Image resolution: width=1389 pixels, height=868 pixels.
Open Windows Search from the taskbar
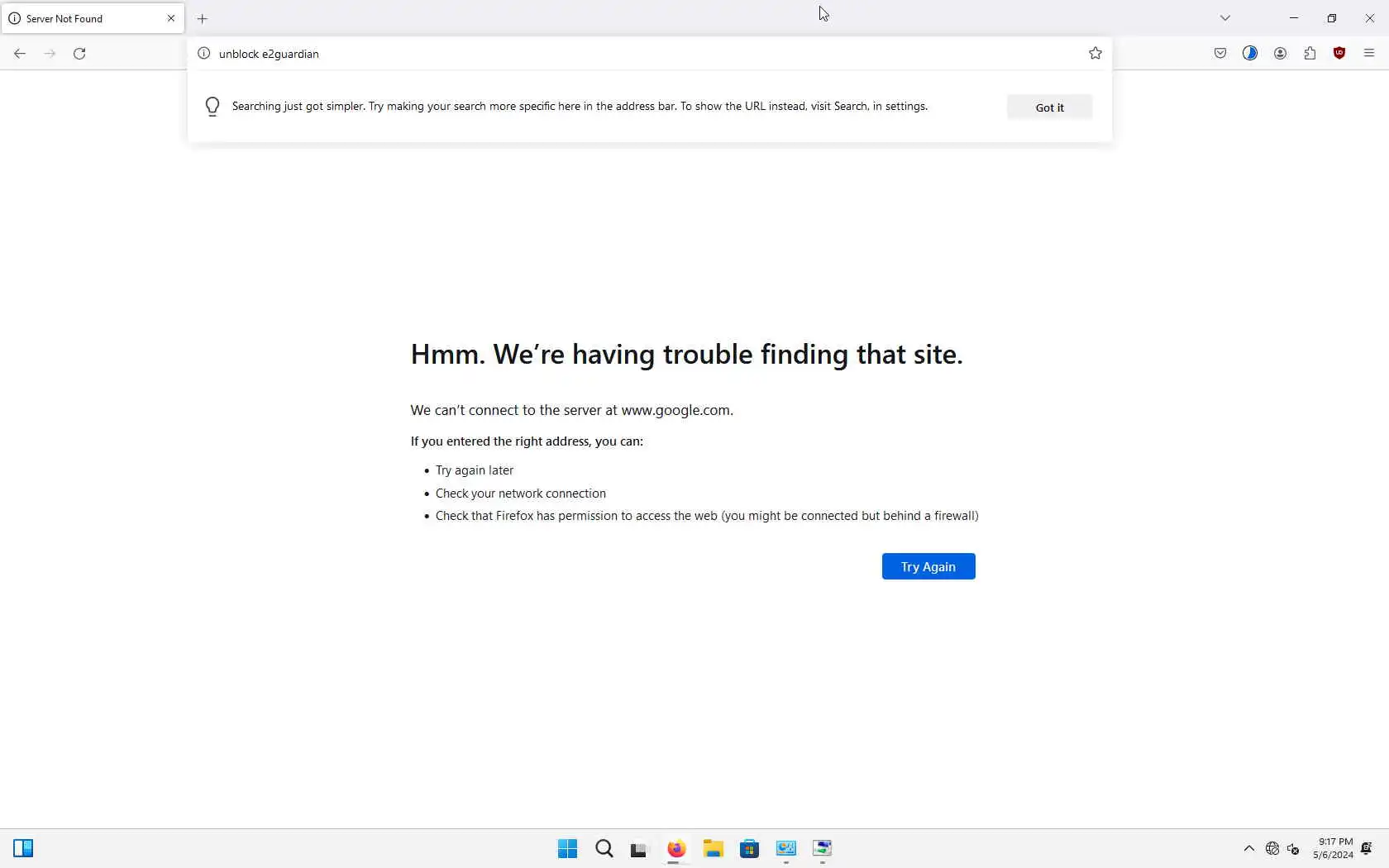(x=604, y=849)
